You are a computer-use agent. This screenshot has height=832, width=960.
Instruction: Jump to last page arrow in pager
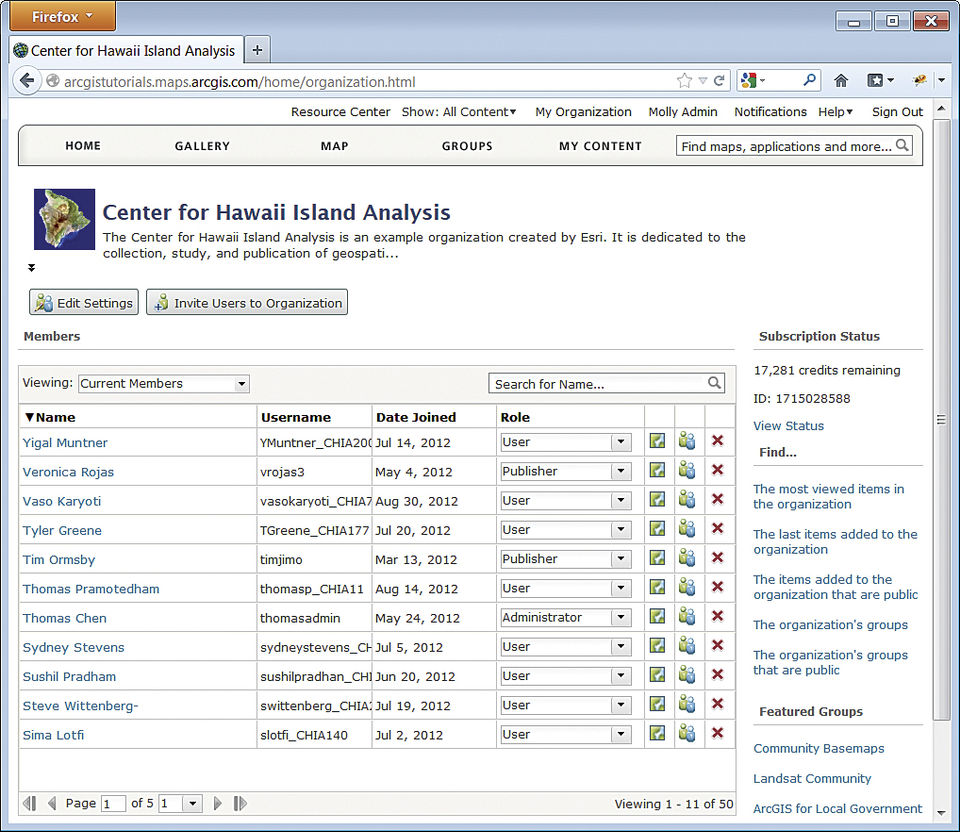(x=240, y=803)
